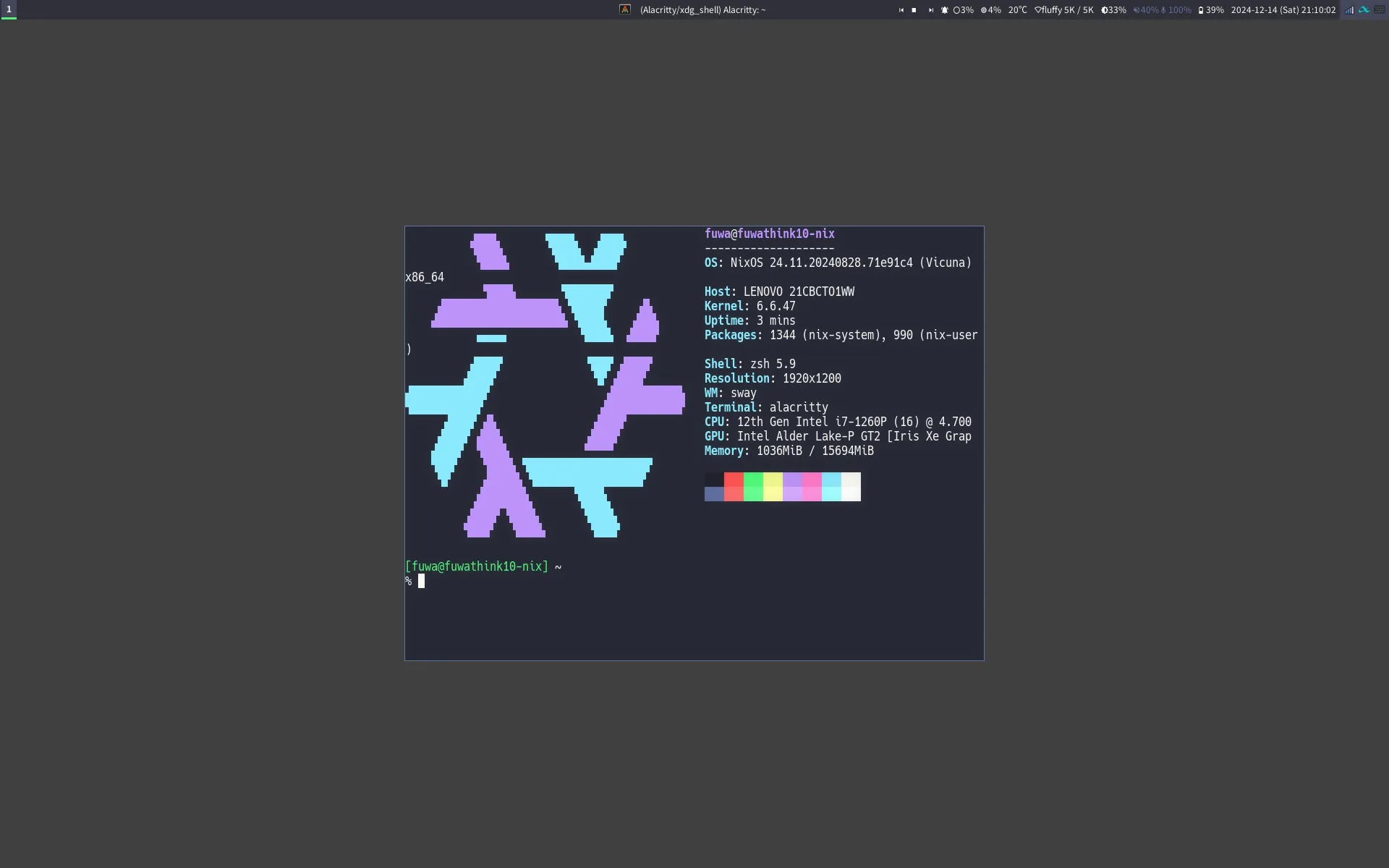Click the Alacritty app icon in the title
Image resolution: width=1389 pixels, height=868 pixels.
click(625, 9)
